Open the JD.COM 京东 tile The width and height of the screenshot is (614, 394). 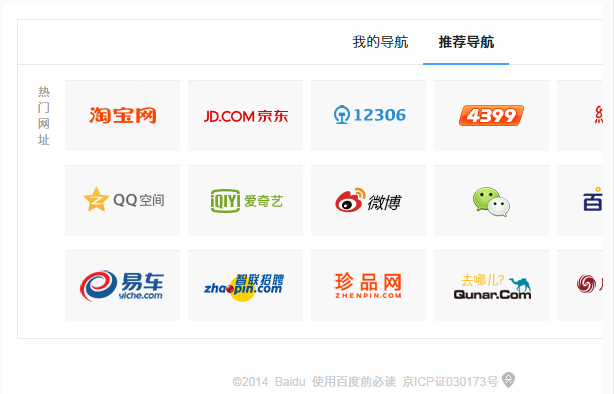coord(246,116)
